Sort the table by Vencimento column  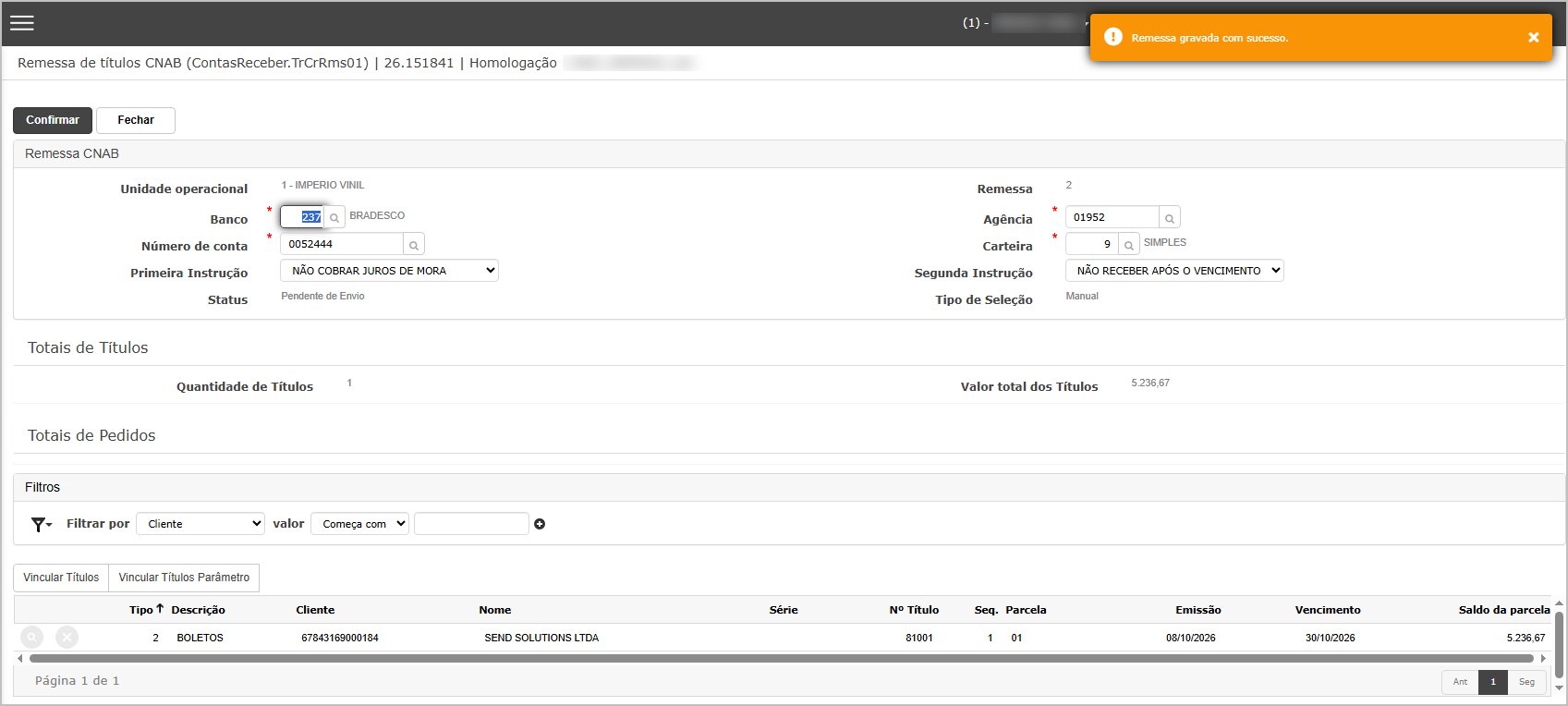1328,610
